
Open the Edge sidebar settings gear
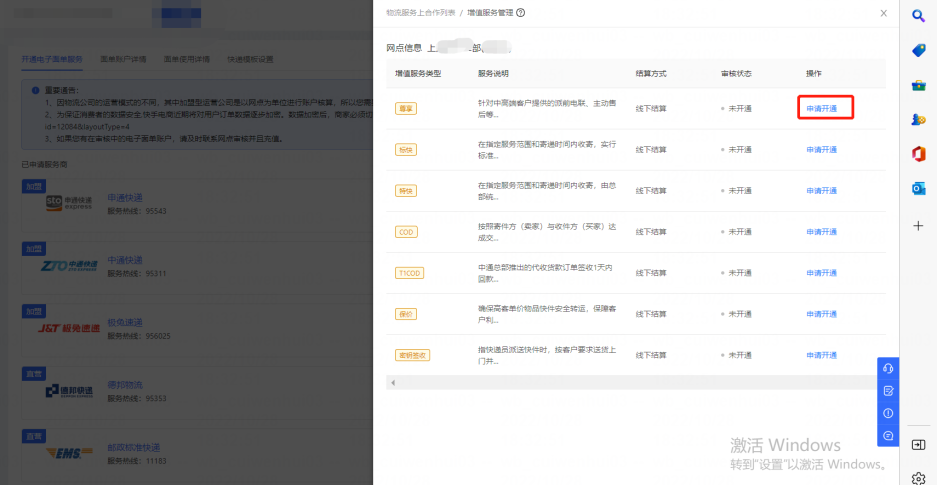(x=918, y=478)
